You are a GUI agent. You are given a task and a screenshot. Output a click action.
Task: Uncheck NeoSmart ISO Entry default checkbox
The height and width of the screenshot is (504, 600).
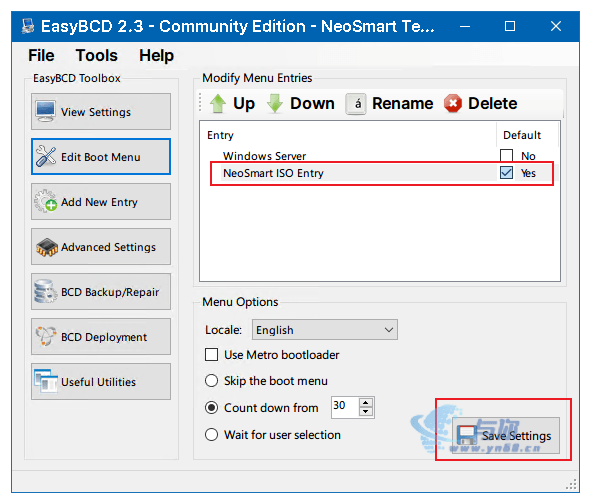(x=507, y=173)
